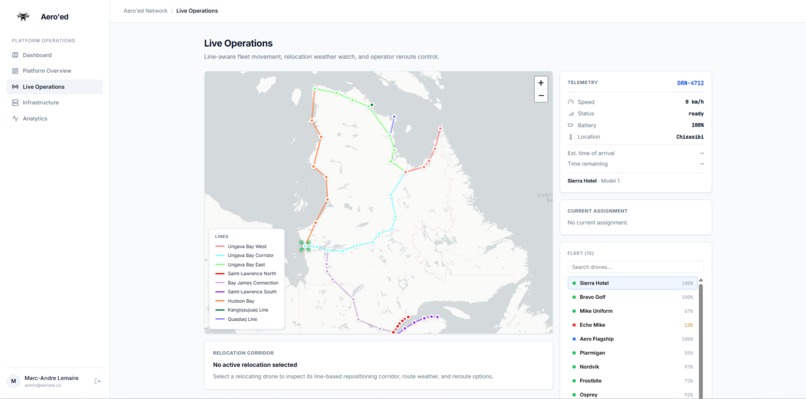
Task: Click the Live Operations broadcast icon
Action: (x=15, y=87)
